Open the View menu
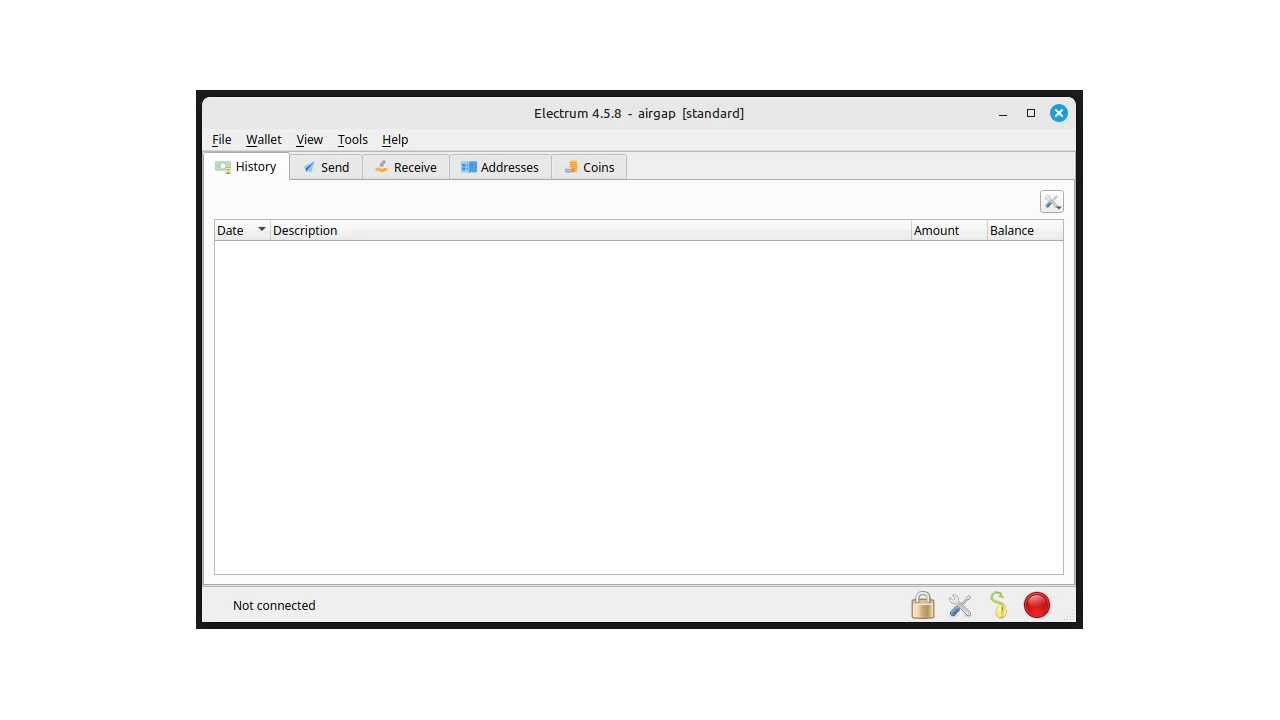Image resolution: width=1280 pixels, height=720 pixels. (309, 140)
